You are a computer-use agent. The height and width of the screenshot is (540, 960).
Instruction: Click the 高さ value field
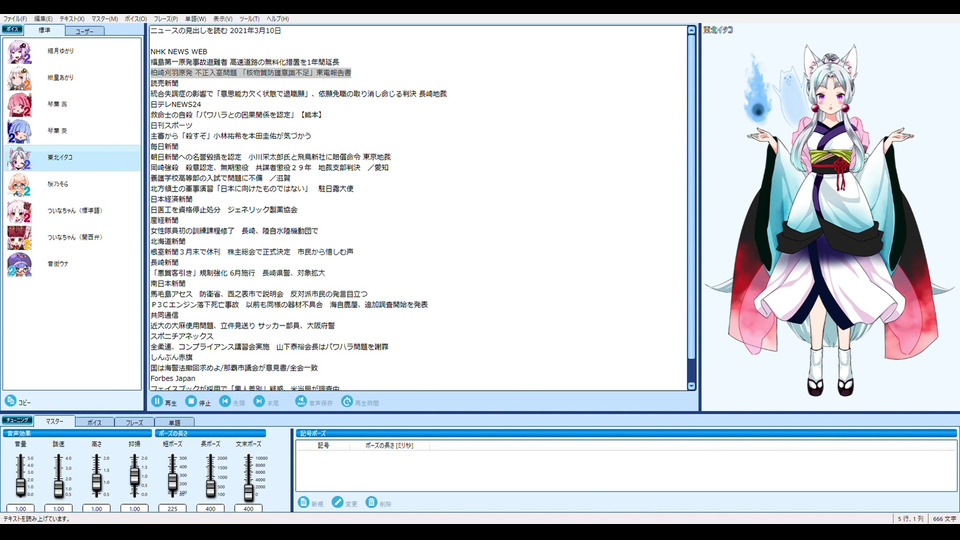97,508
